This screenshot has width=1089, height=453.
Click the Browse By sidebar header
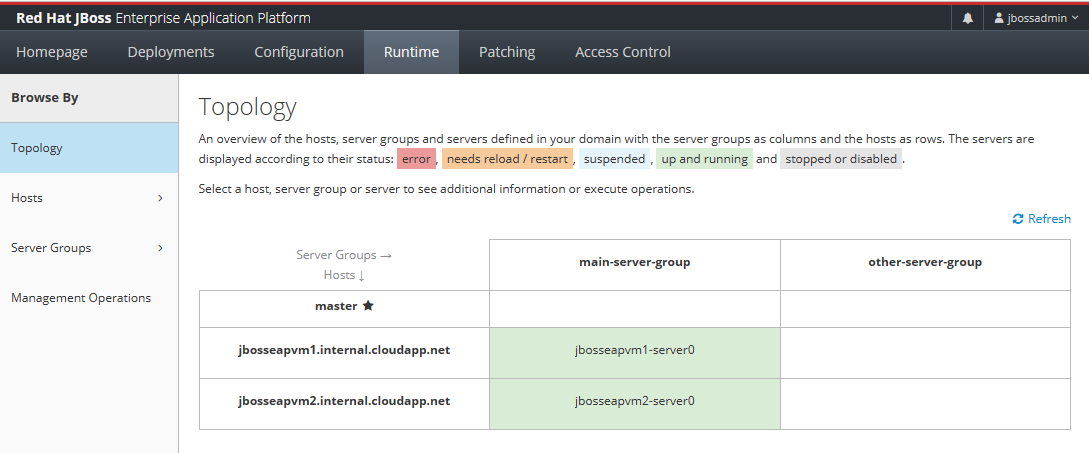tap(89, 98)
